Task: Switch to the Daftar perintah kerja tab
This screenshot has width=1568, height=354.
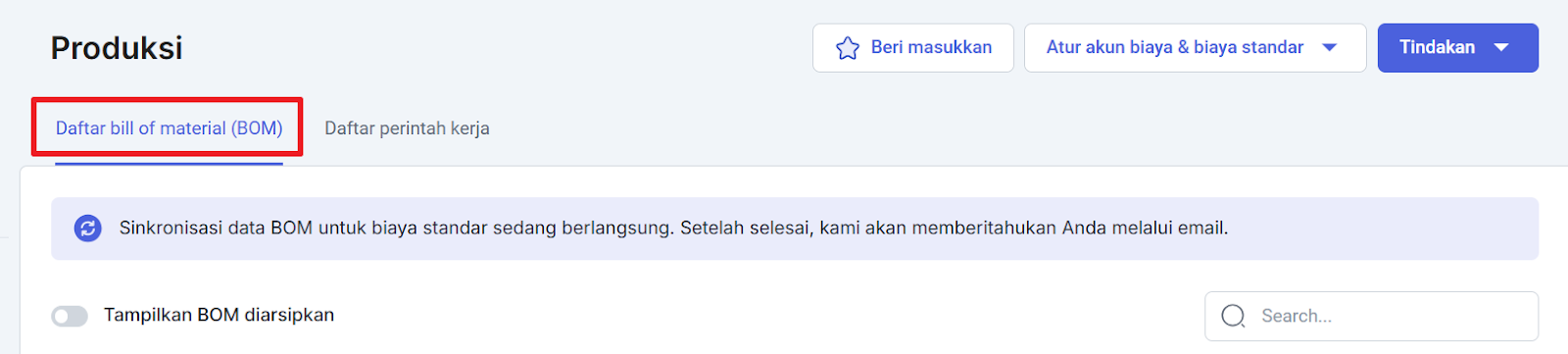Action: point(407,128)
